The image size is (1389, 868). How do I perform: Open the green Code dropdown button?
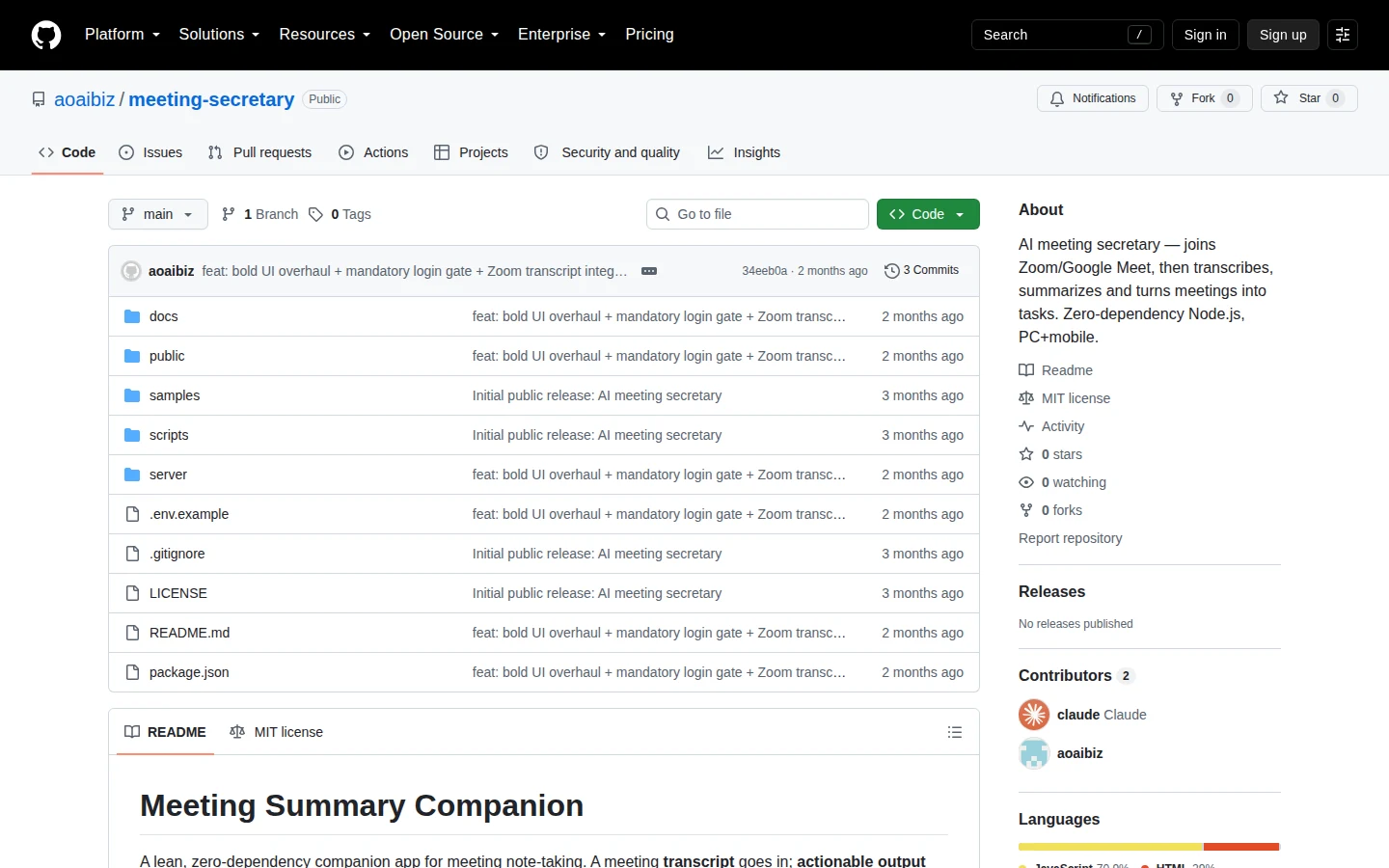click(928, 214)
